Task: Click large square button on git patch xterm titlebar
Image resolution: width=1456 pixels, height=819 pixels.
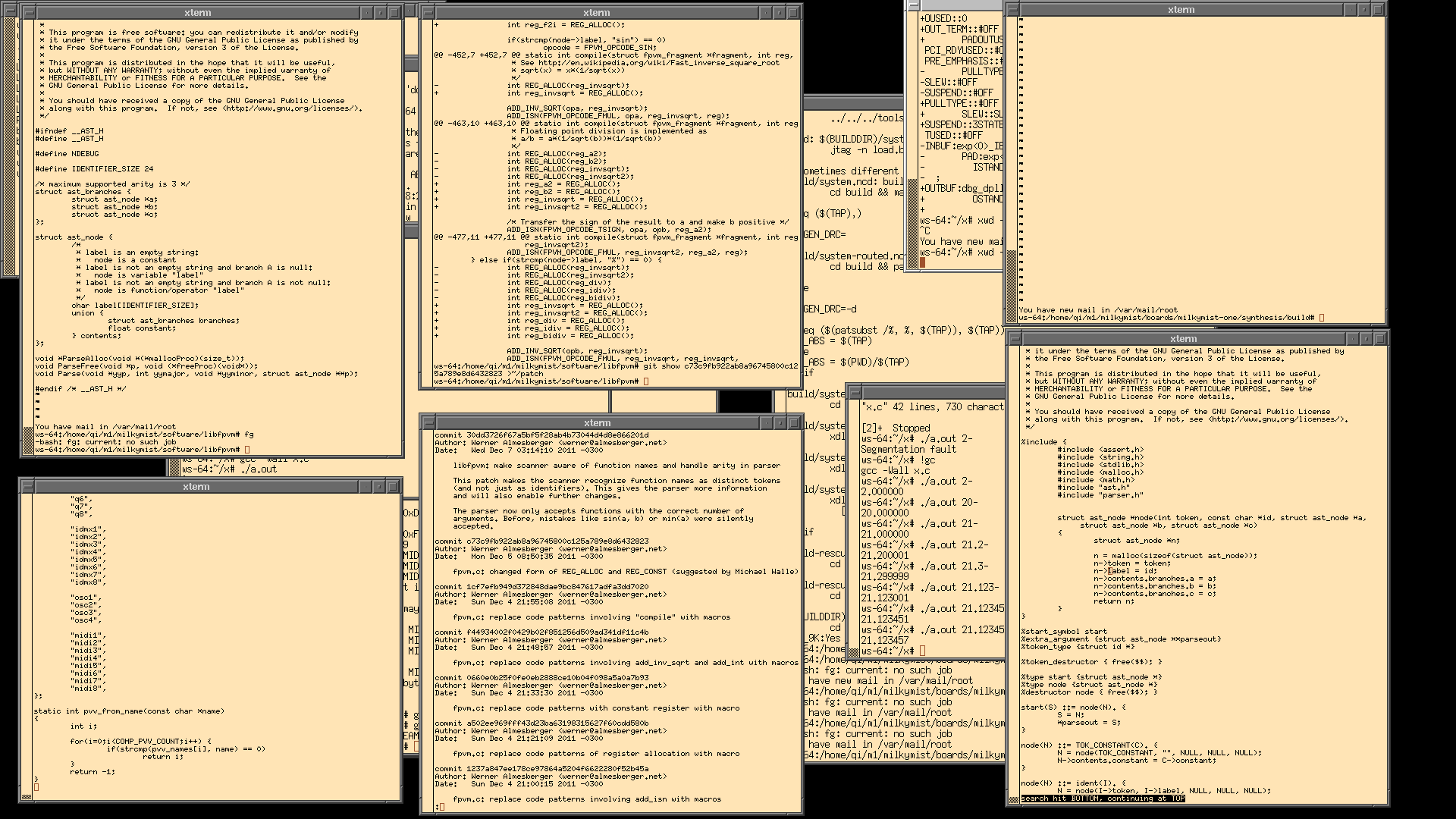Action: pos(794,13)
